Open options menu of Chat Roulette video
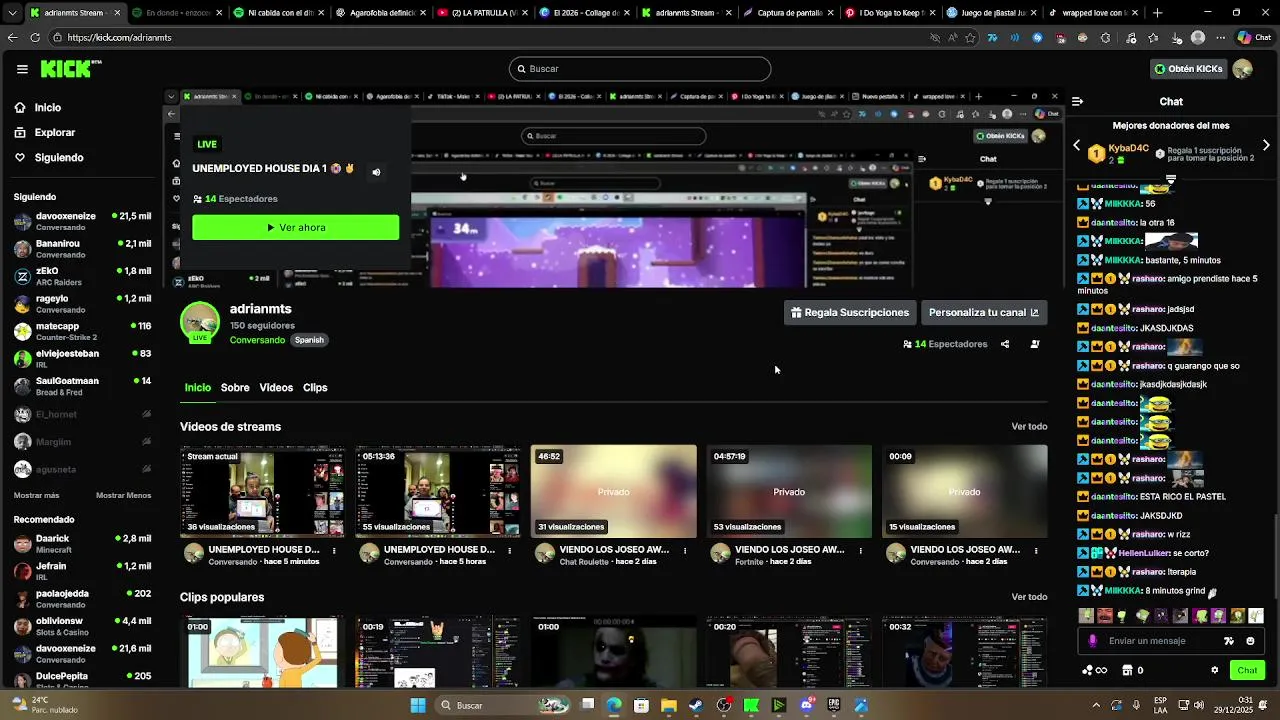 pos(685,550)
